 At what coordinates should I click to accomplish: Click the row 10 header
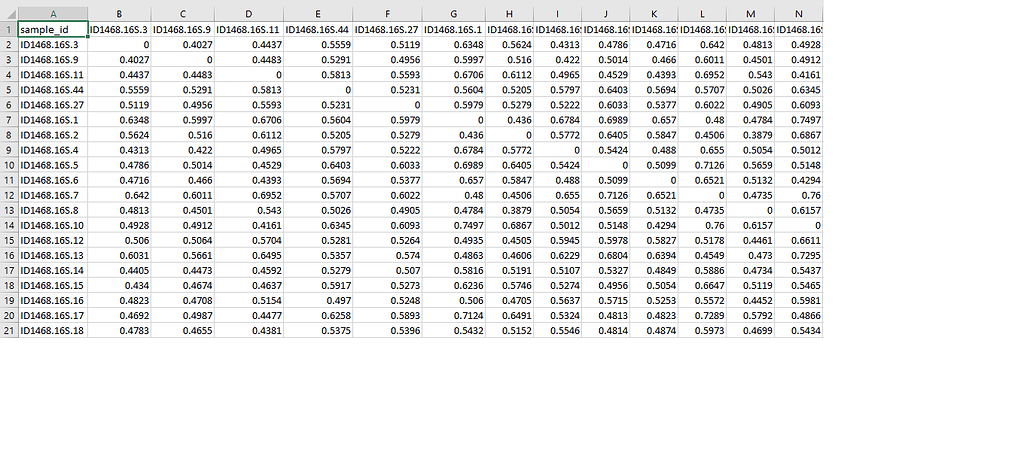8,165
